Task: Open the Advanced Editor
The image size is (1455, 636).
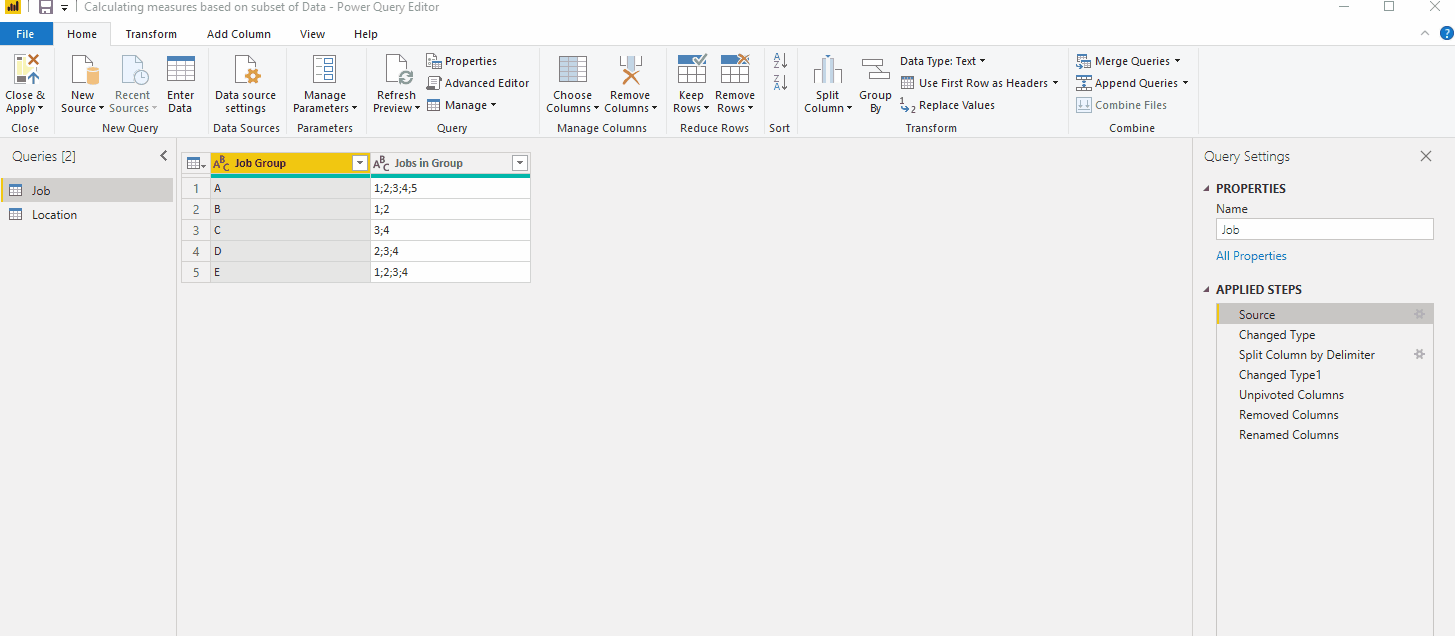Action: pos(478,83)
